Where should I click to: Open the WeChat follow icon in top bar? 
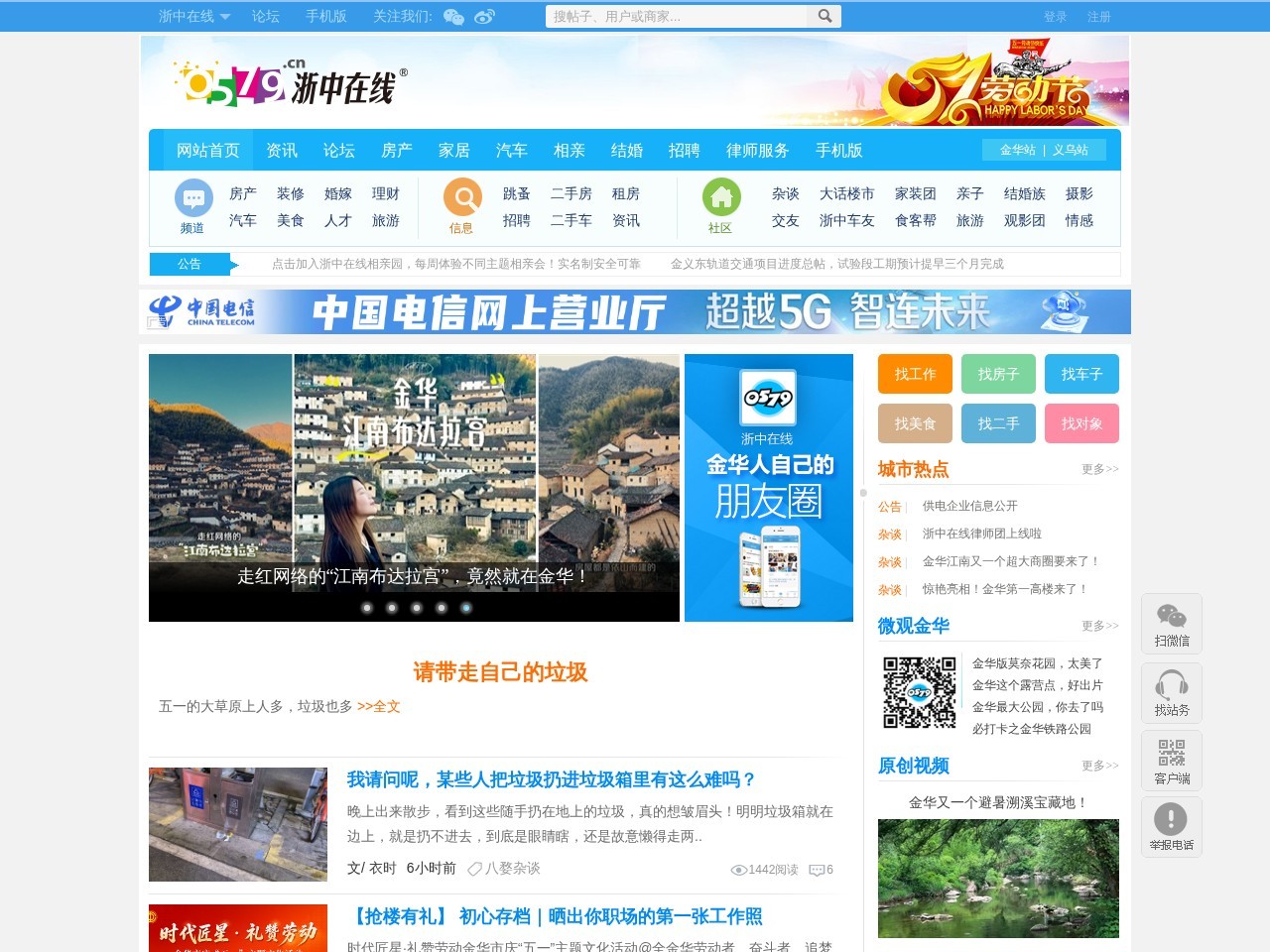[x=453, y=17]
